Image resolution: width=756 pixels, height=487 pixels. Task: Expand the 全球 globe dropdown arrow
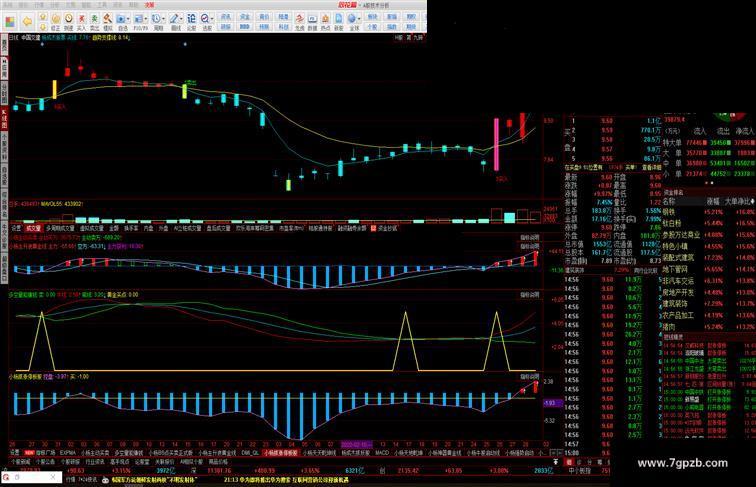coord(360,19)
